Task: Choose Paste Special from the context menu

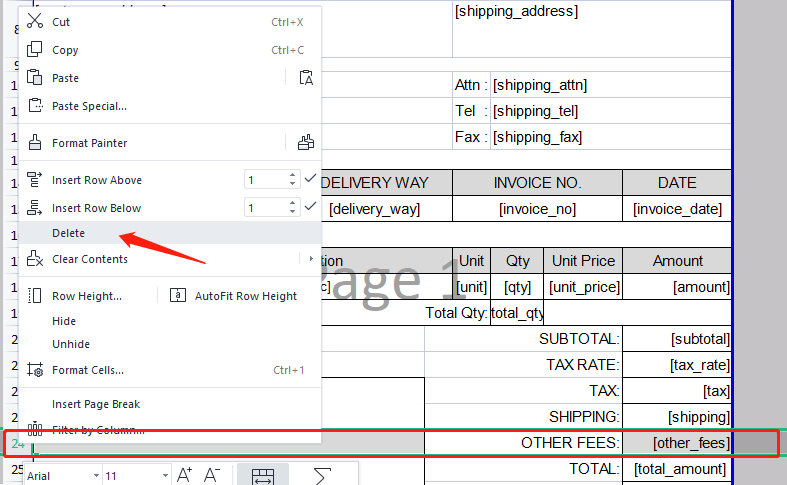Action: [x=89, y=106]
